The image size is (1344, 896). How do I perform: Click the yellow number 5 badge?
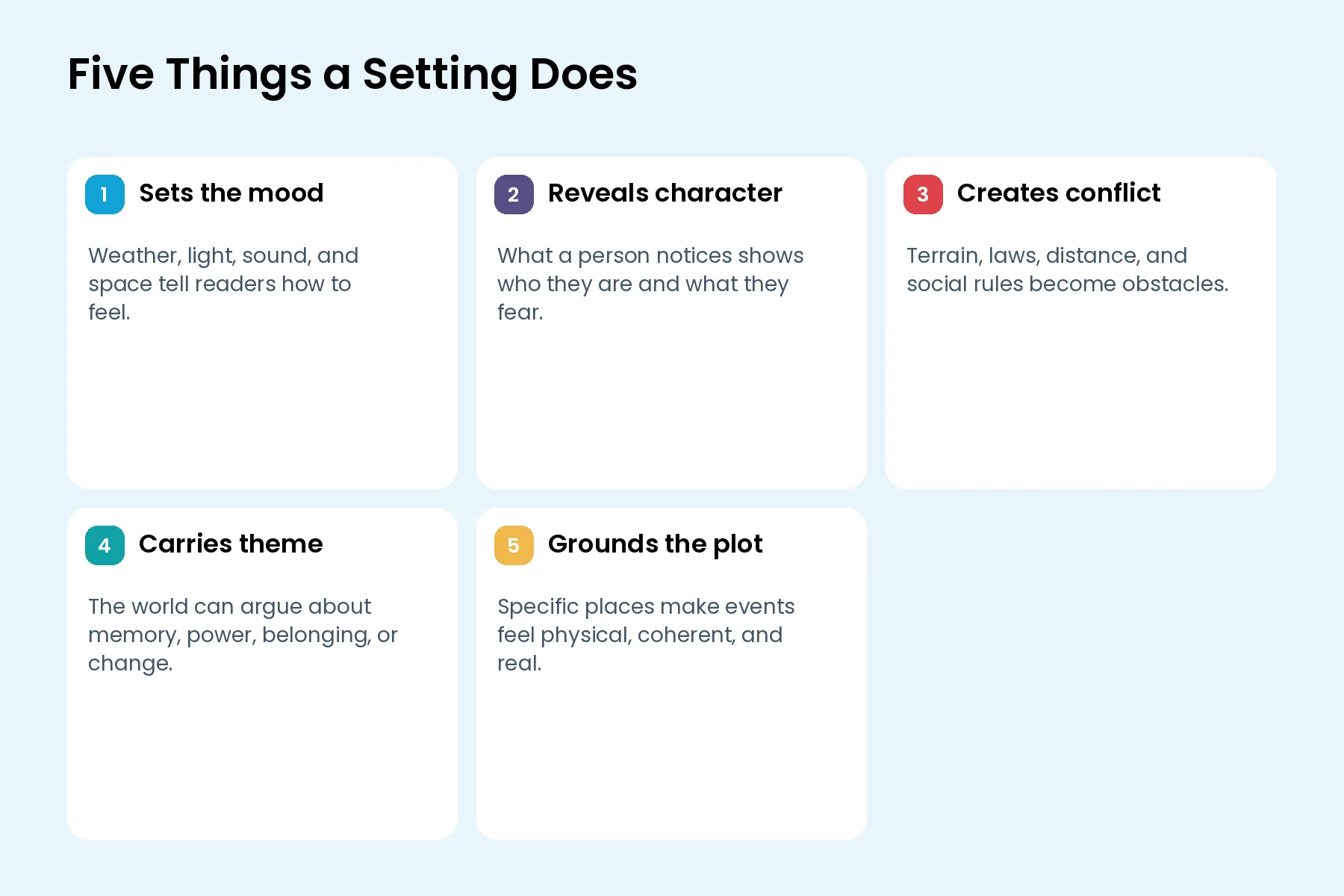click(x=514, y=545)
